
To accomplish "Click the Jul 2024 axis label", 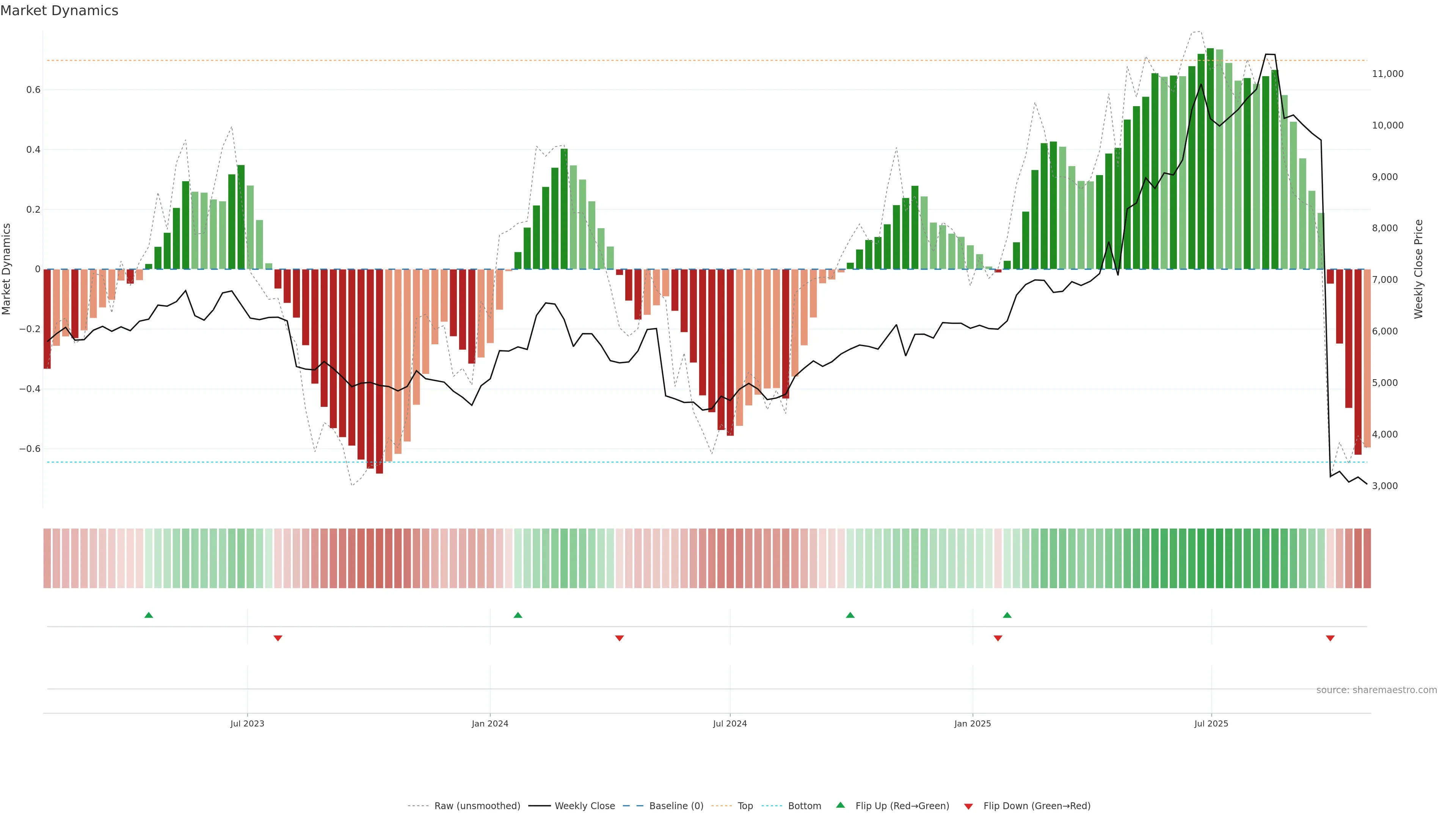I will point(730,723).
